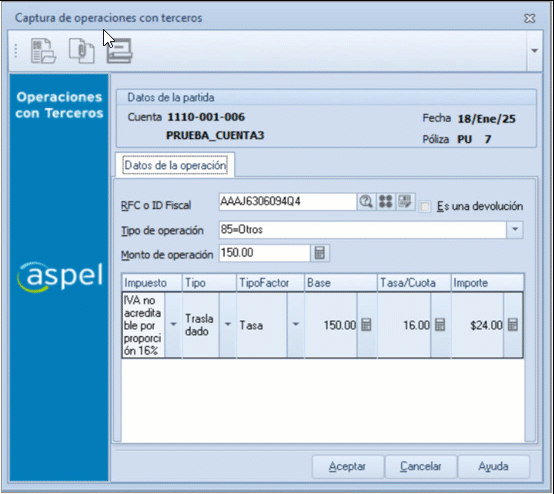This screenshot has height=494, width=554.
Task: Click the RFC o ID Fiscal input field
Action: (x=288, y=202)
